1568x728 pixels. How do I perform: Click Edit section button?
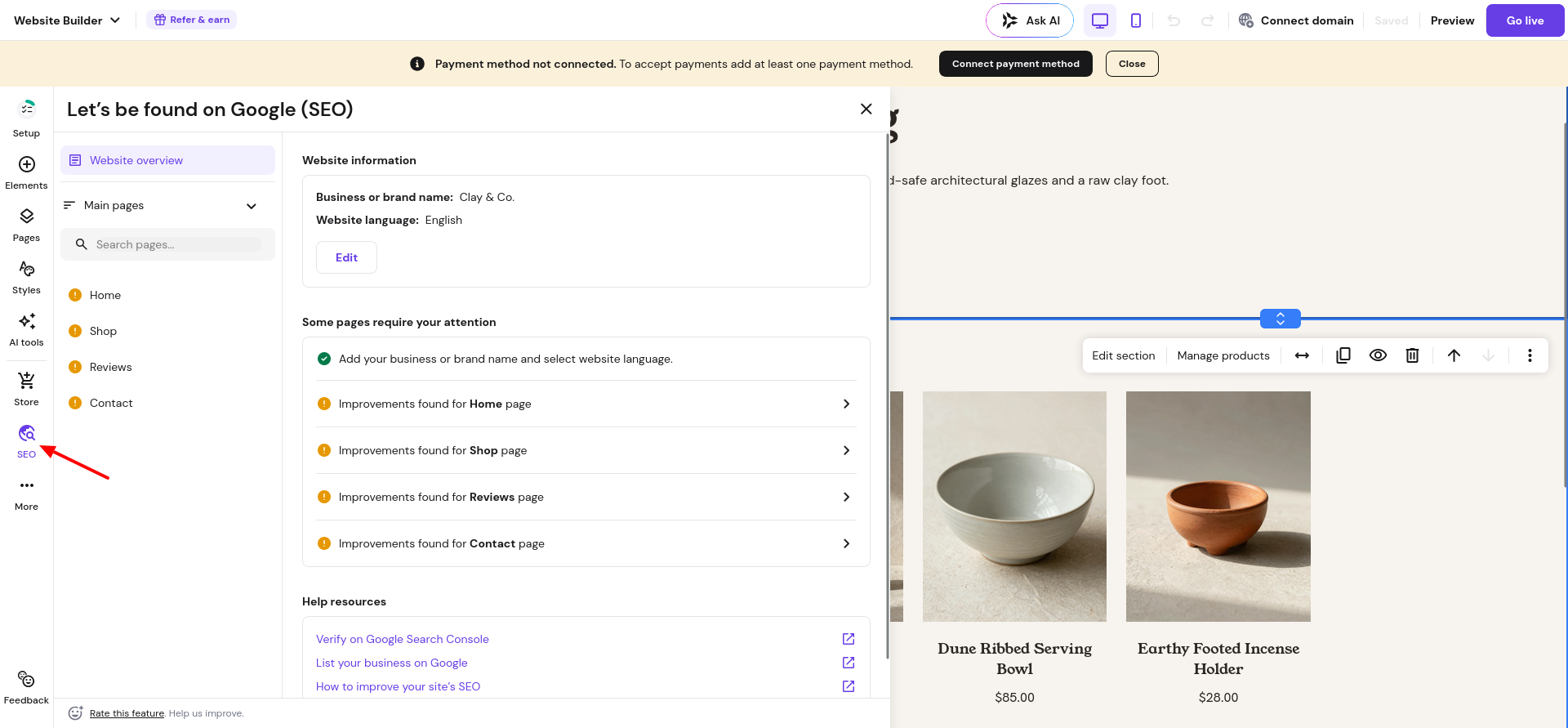point(1124,355)
